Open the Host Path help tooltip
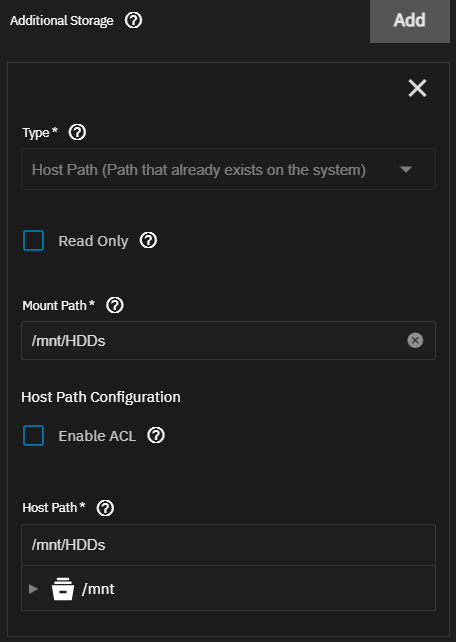456x642 pixels. tap(105, 508)
